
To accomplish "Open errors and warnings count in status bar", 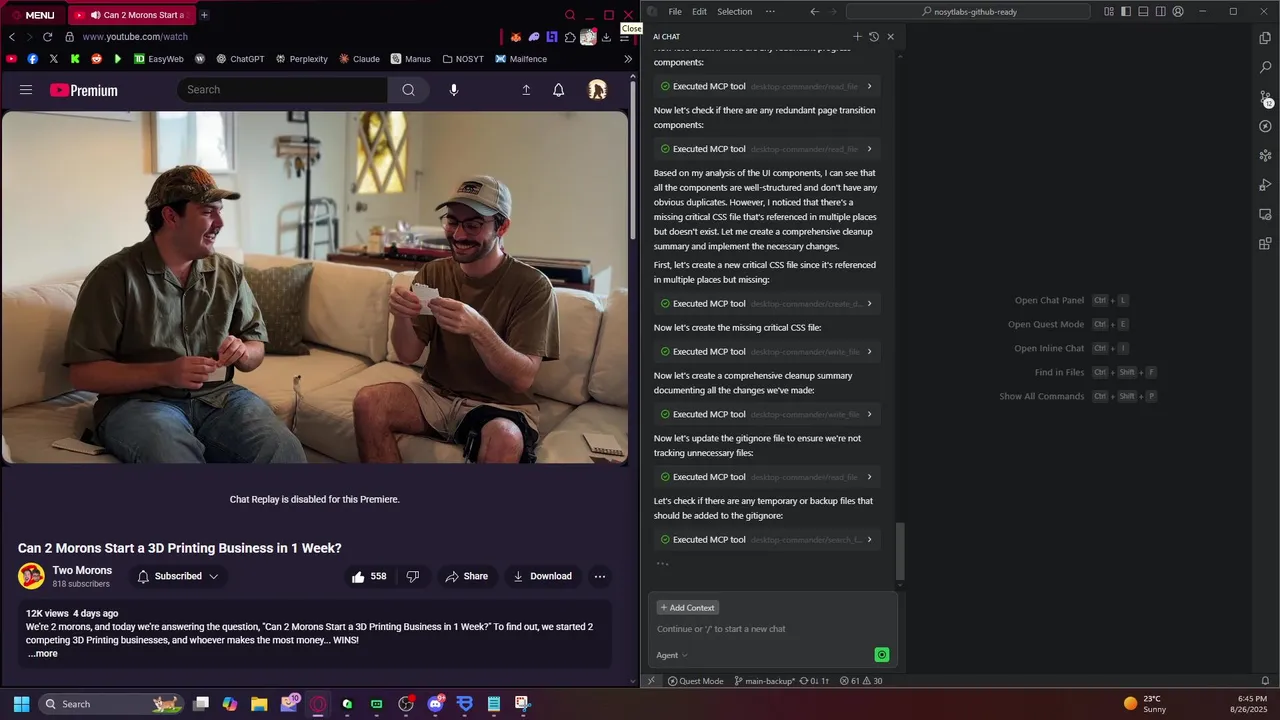I will [861, 681].
